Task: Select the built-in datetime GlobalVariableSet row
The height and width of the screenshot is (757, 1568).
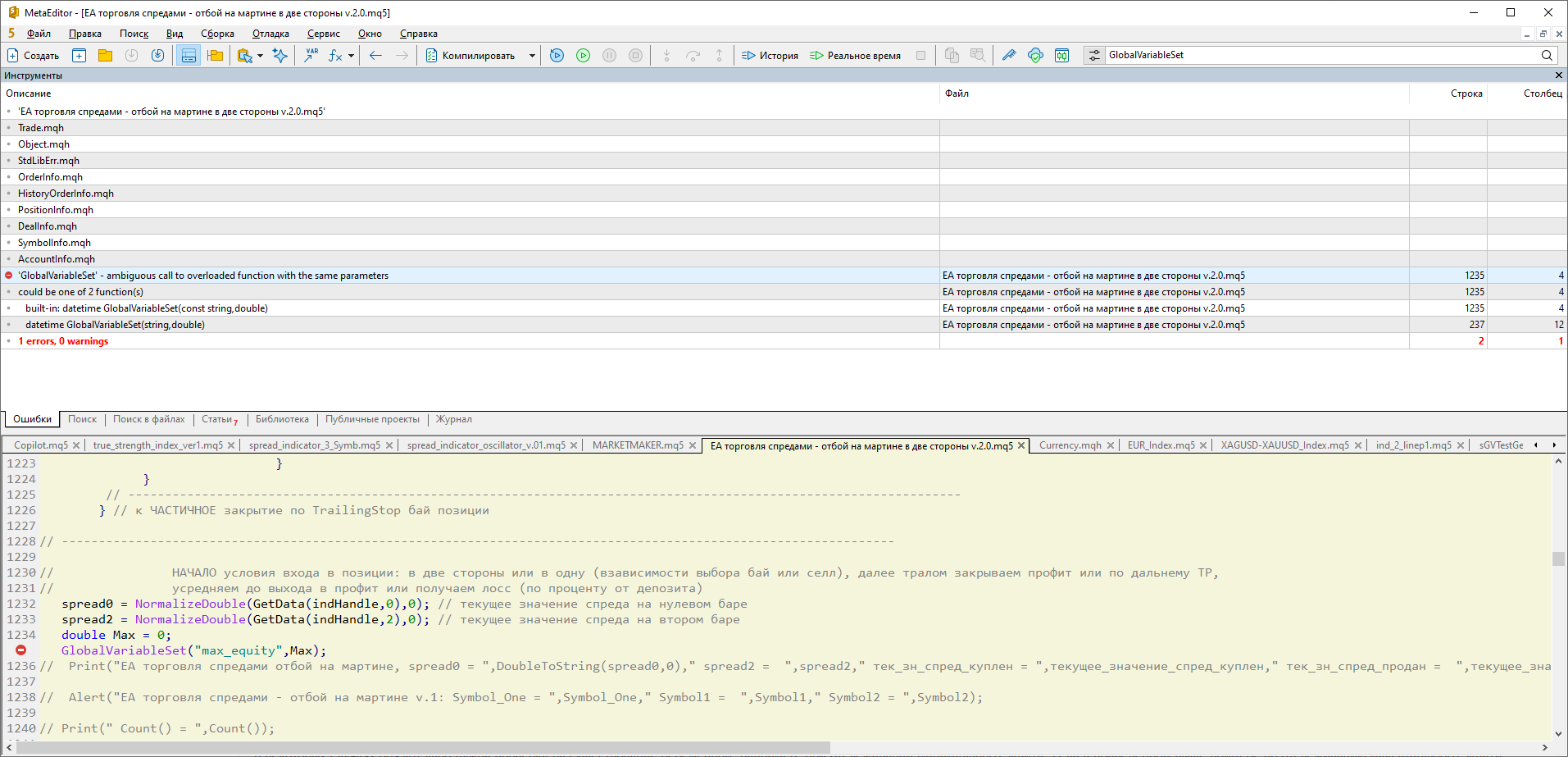Action: pyautogui.click(x=784, y=308)
